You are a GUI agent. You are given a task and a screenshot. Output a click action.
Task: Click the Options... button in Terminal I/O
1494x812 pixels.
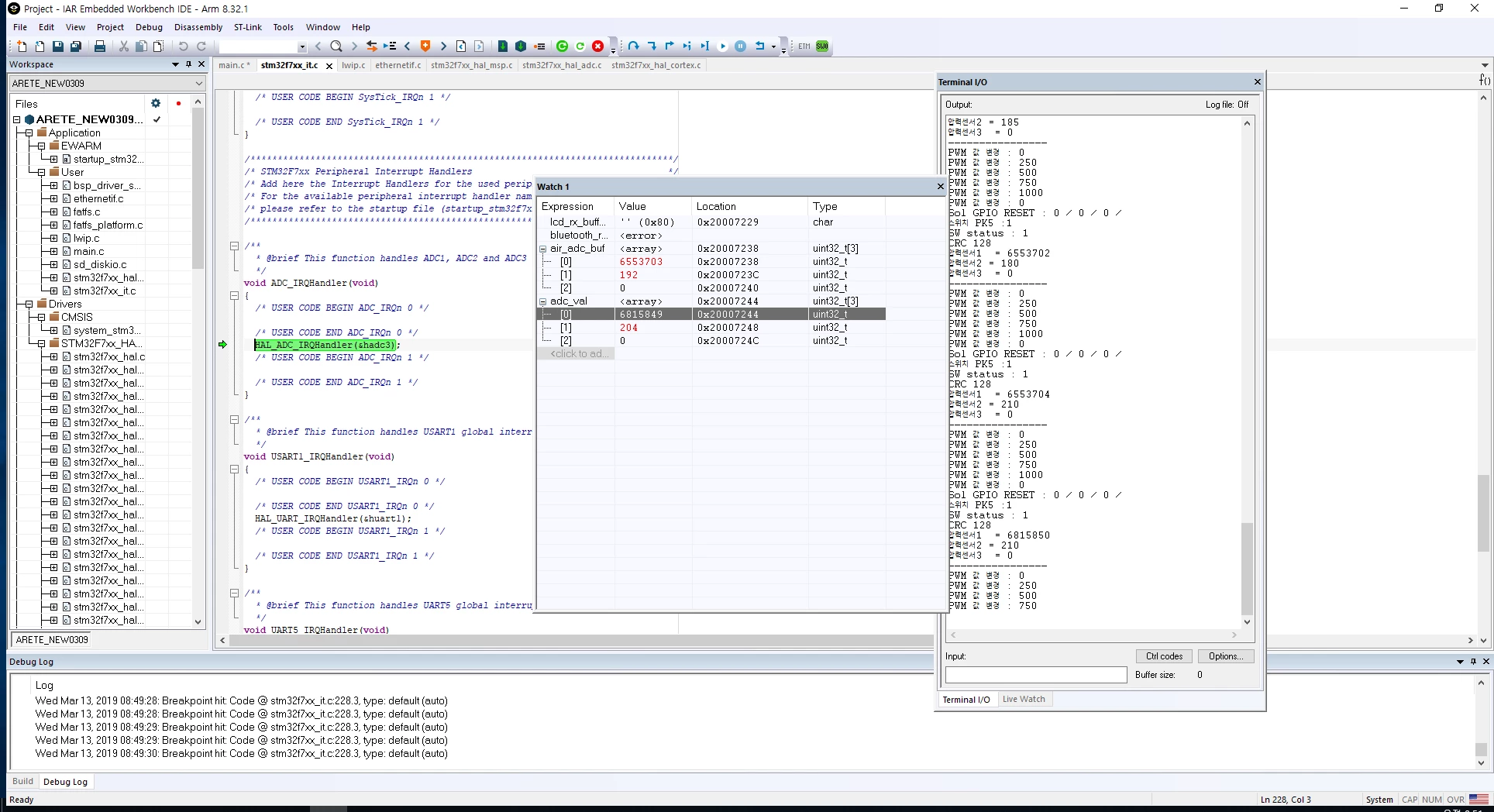1226,656
